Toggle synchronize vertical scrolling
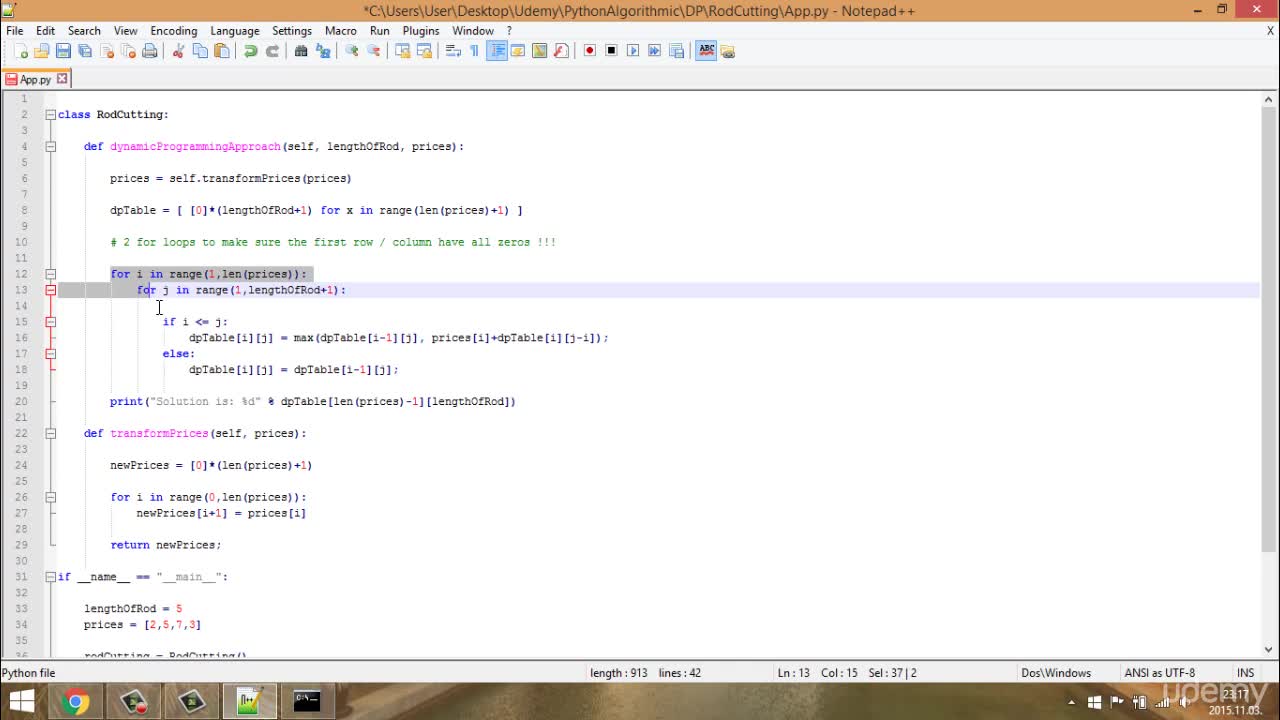The height and width of the screenshot is (720, 1280). [403, 51]
